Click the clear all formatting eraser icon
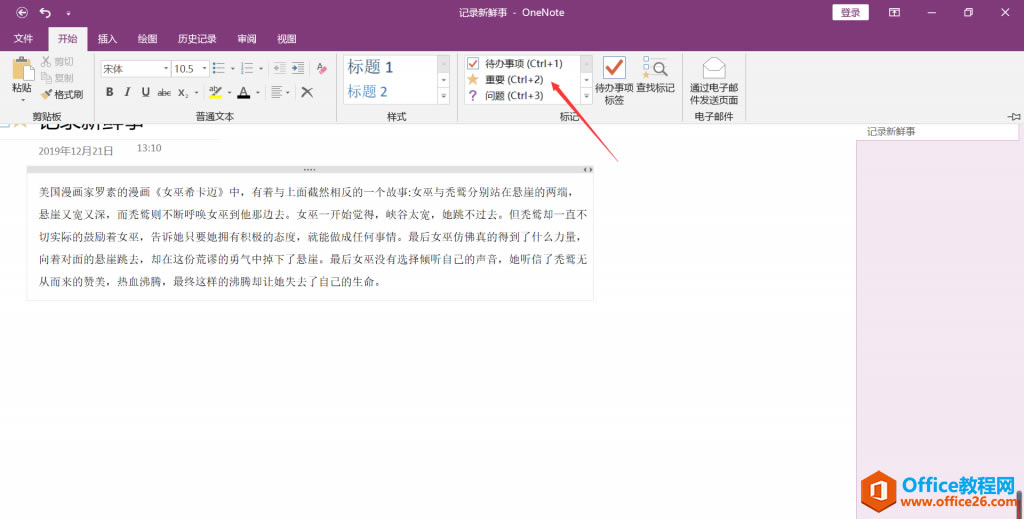The width and height of the screenshot is (1024, 519). click(321, 68)
